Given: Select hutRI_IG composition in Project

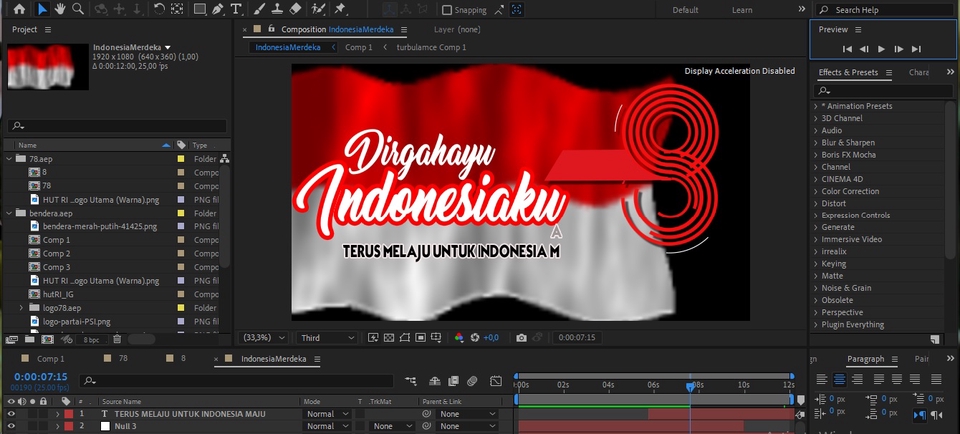Looking at the screenshot, I should [58, 294].
